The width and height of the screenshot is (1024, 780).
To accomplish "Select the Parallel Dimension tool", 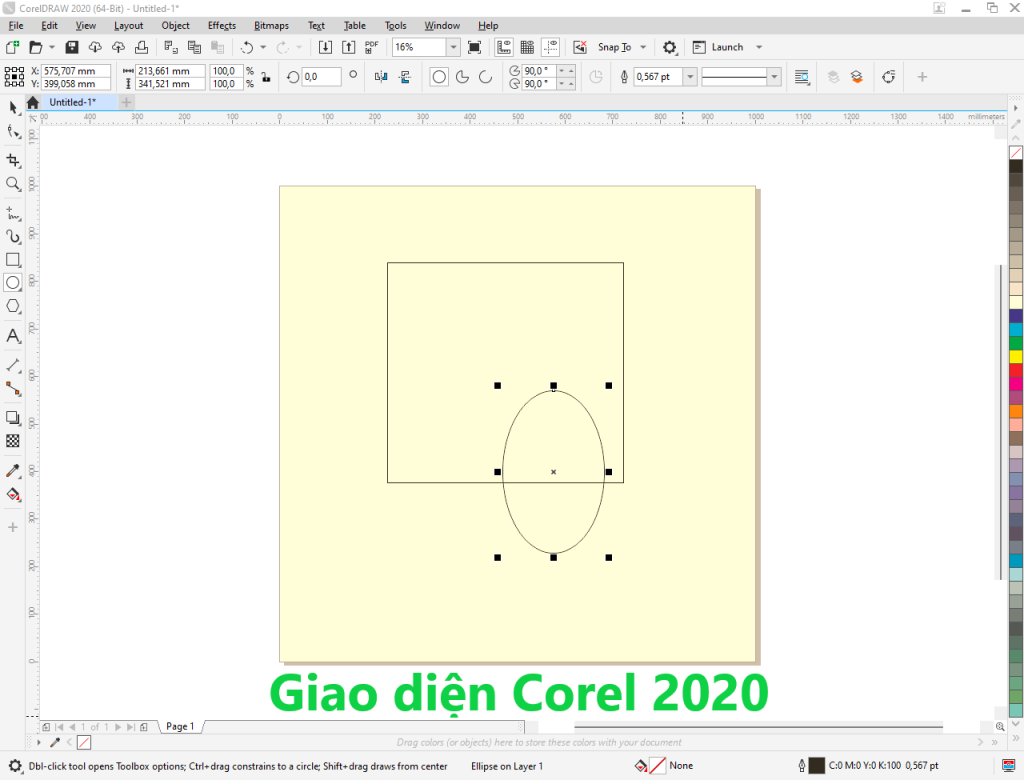I will [x=13, y=365].
